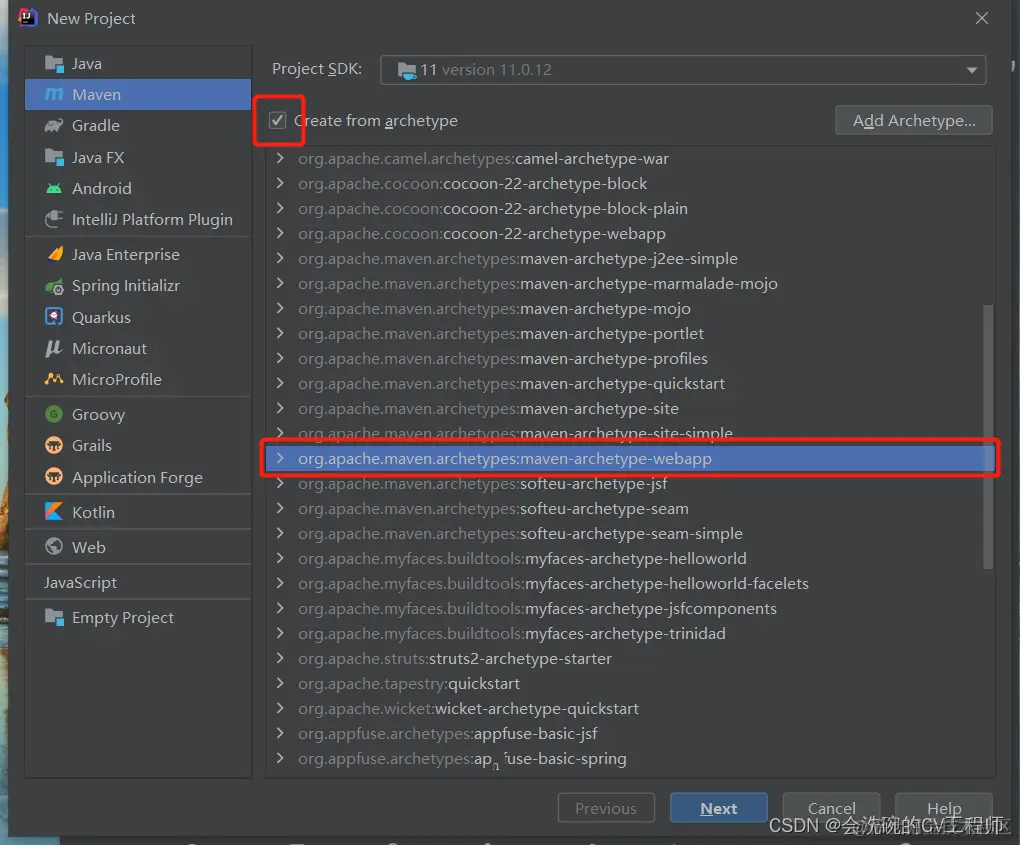Expand struts2-archetype-starter node

280,658
